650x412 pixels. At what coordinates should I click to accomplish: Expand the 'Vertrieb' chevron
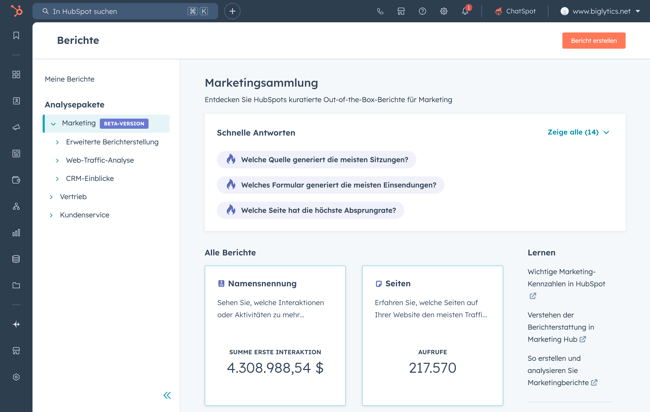[x=51, y=197]
